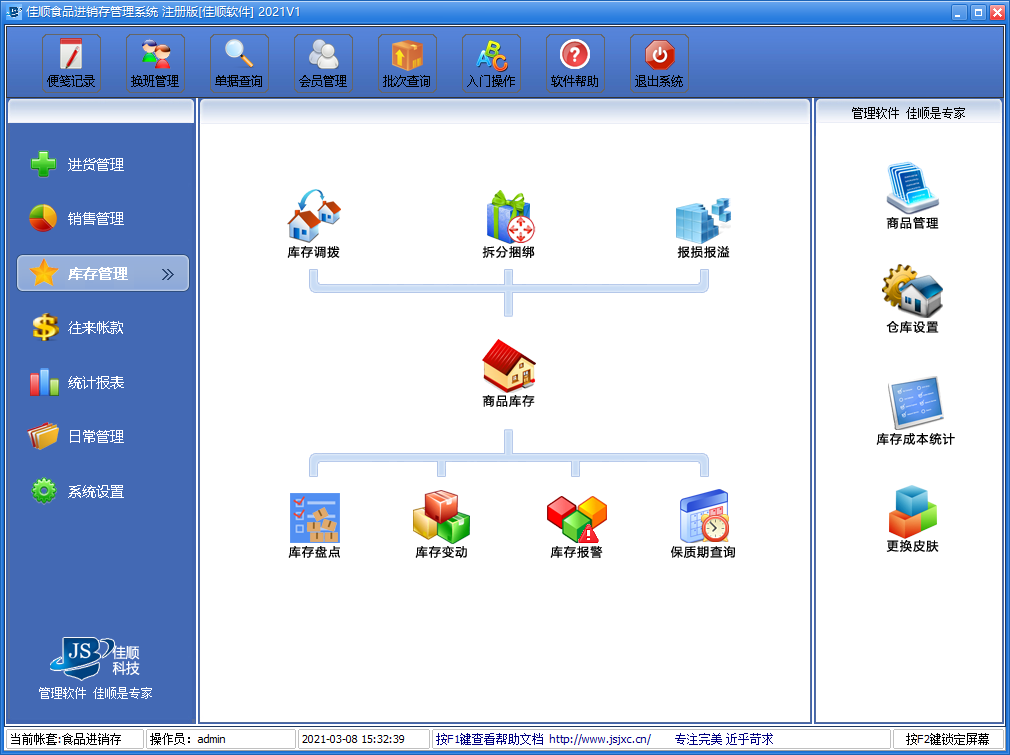The width and height of the screenshot is (1010, 755).
Task: Click 更换皮肤 change skin icon
Action: coord(912,519)
